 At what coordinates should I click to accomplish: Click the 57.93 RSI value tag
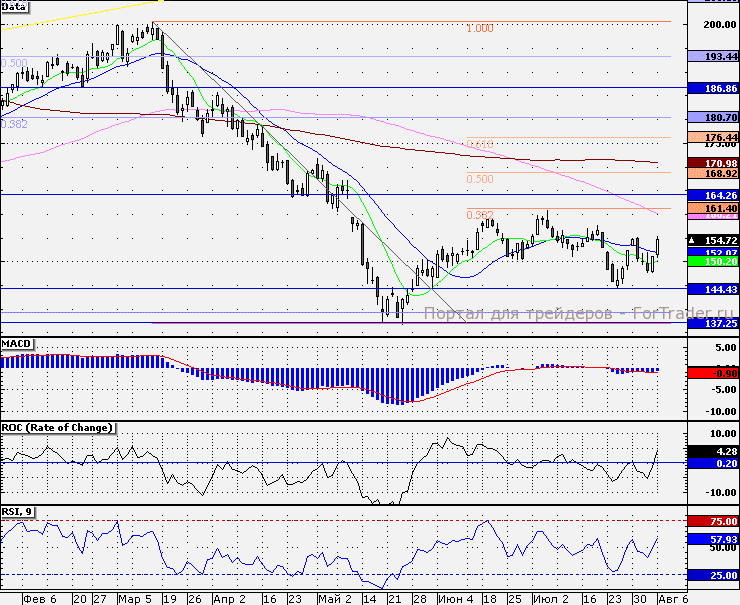(x=720, y=538)
